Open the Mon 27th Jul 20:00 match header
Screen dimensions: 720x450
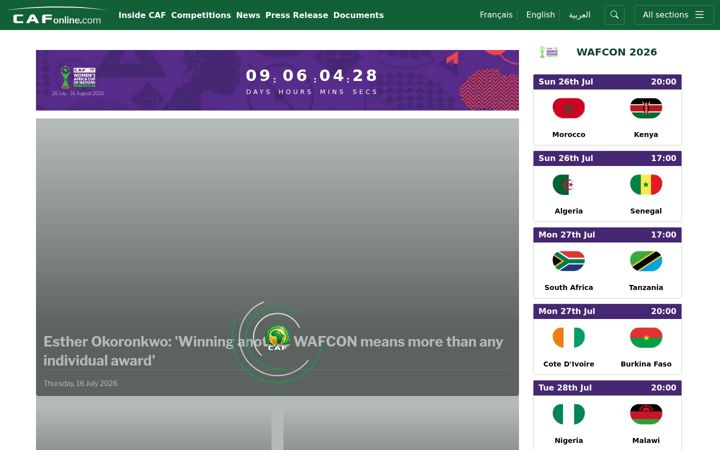click(x=607, y=311)
